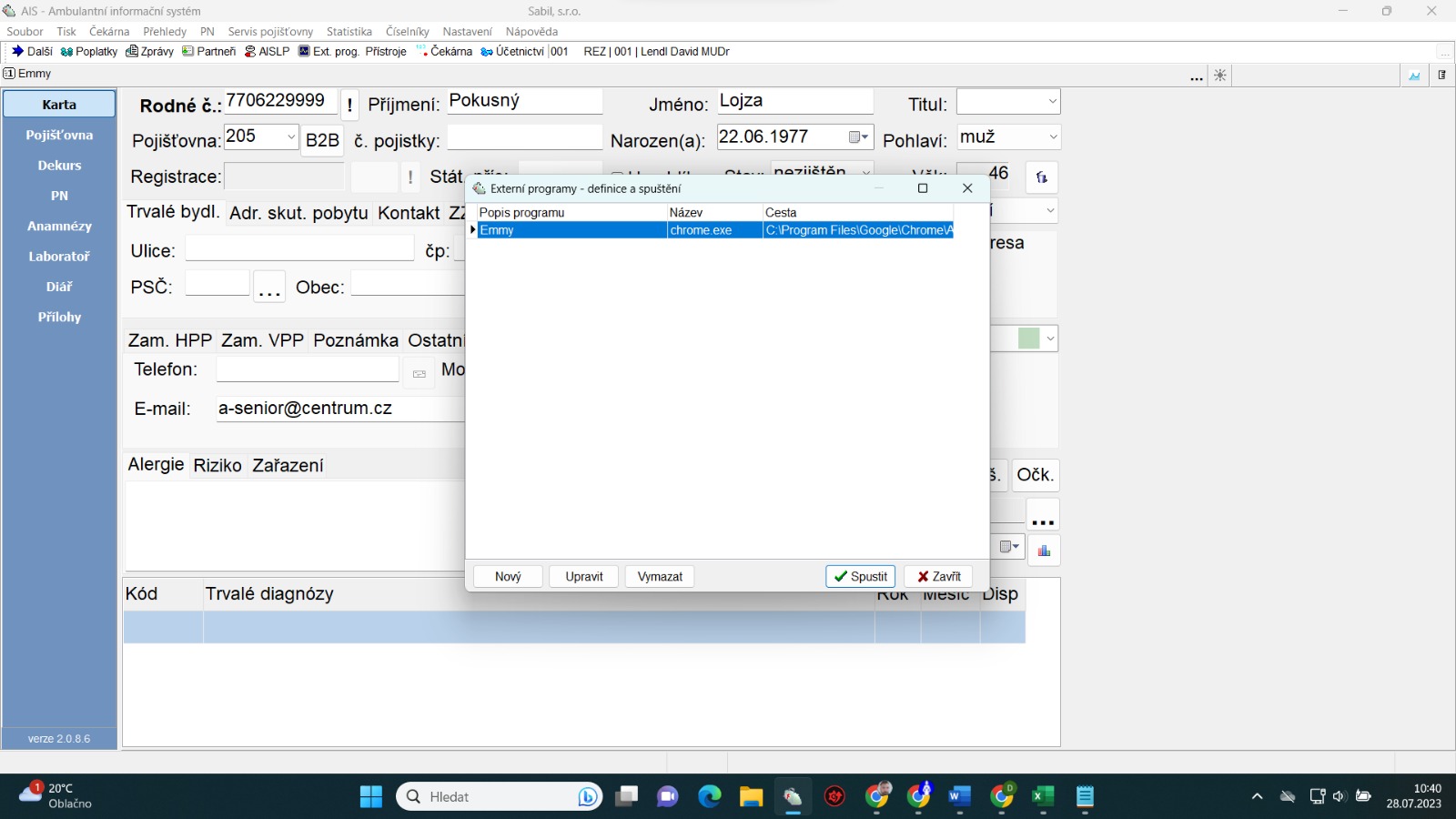Open the Nastavení menu
Image resolution: width=1456 pixels, height=819 pixels.
[x=467, y=32]
